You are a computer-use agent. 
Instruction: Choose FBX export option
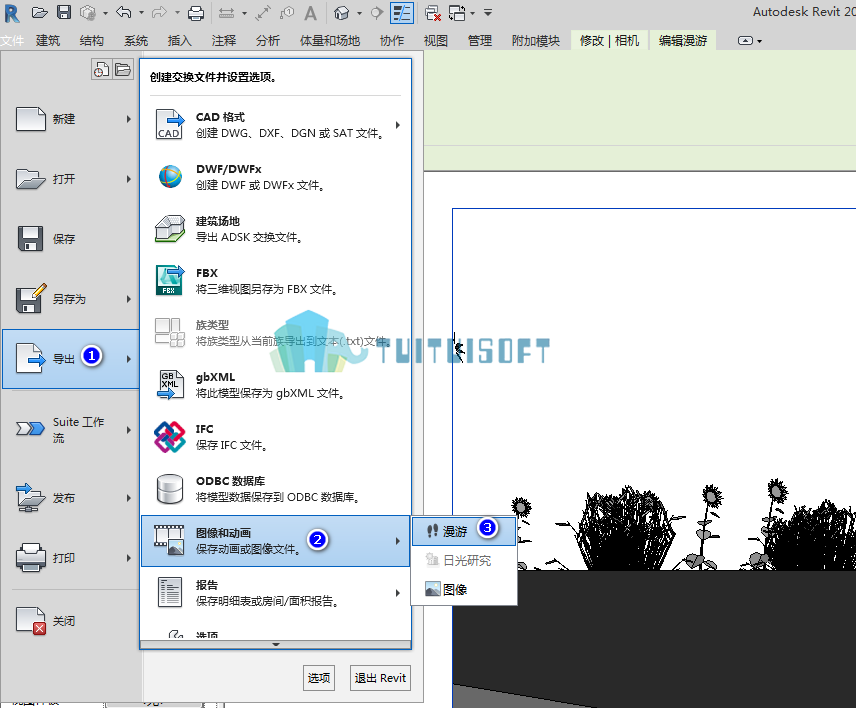(x=275, y=281)
